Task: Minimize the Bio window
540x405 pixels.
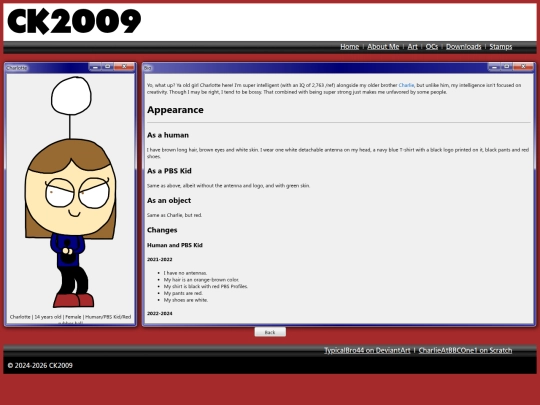Action: [x=494, y=67]
